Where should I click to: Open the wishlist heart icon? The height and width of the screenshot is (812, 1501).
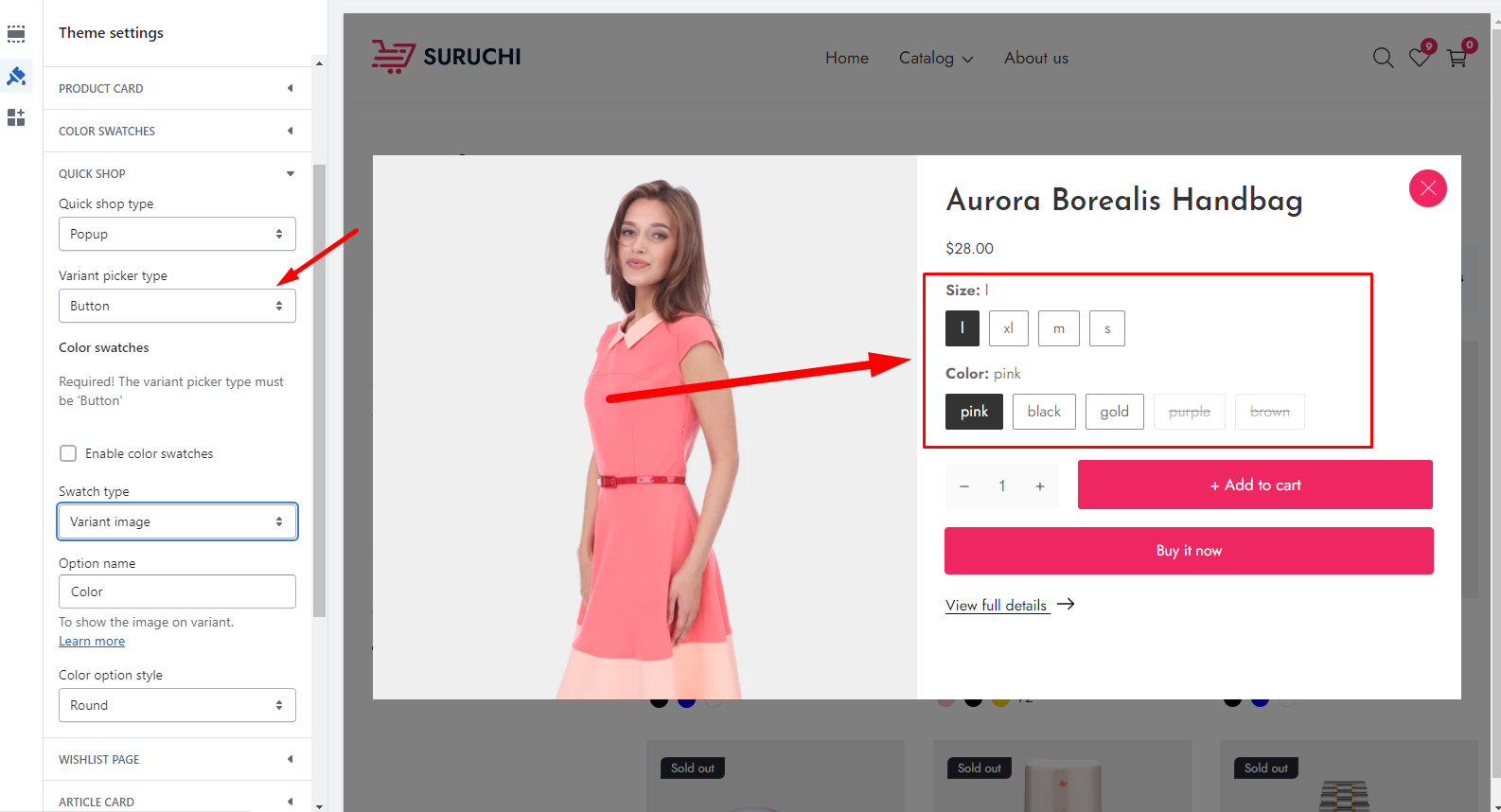pos(1420,58)
